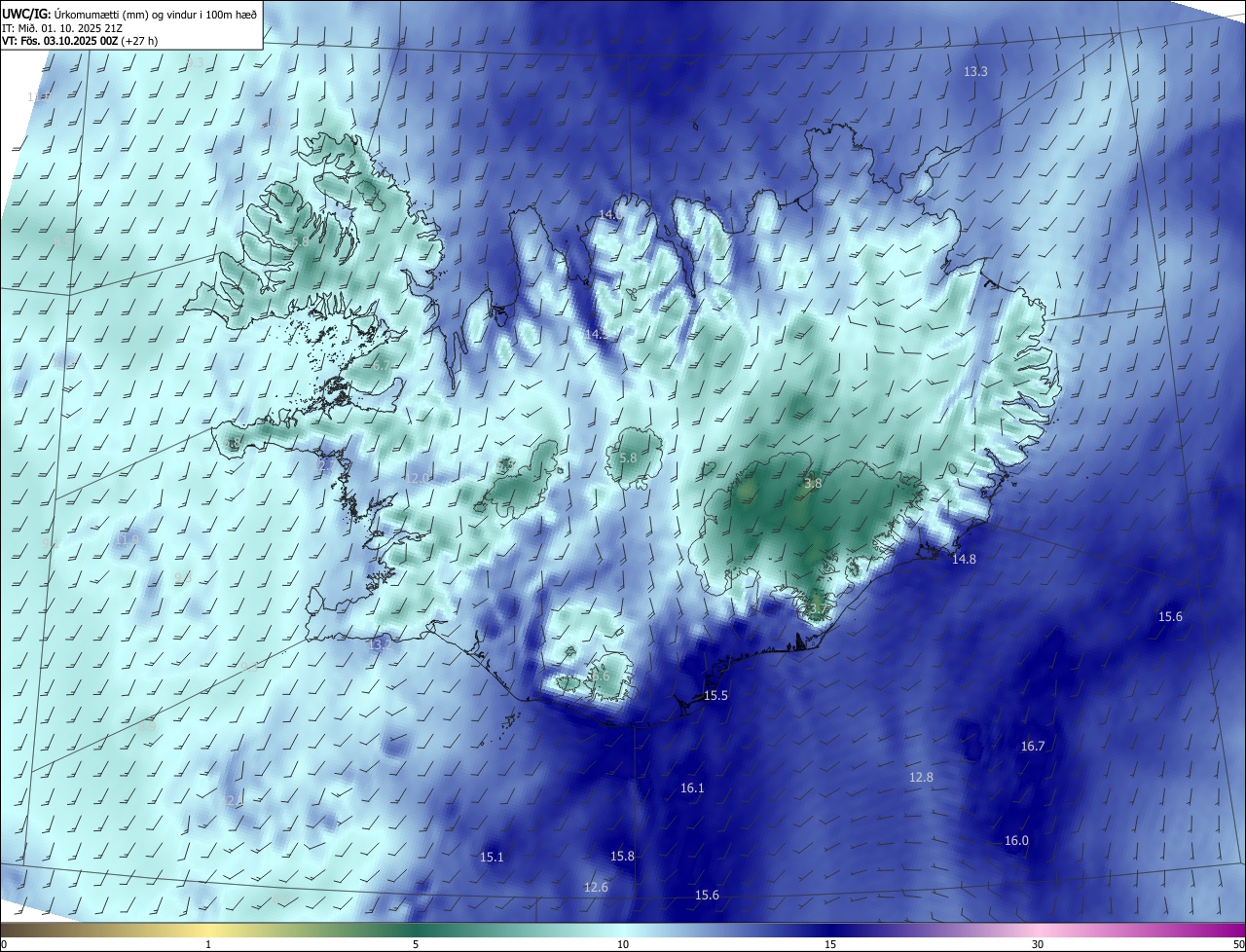The height and width of the screenshot is (952, 1246).
Task: Select the 30 tick on the color scale
Action: click(1038, 944)
